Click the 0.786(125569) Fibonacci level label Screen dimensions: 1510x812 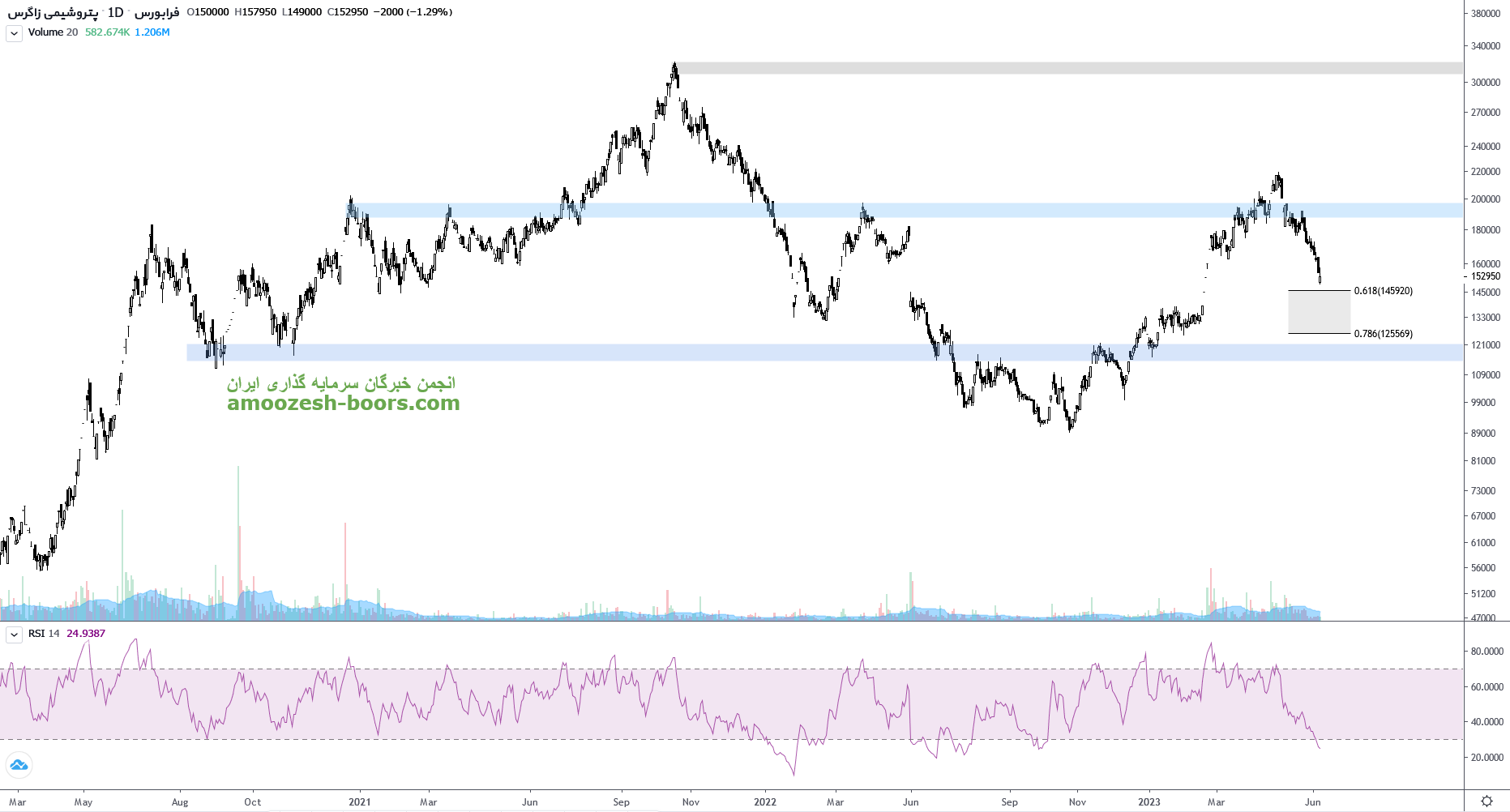1383,334
